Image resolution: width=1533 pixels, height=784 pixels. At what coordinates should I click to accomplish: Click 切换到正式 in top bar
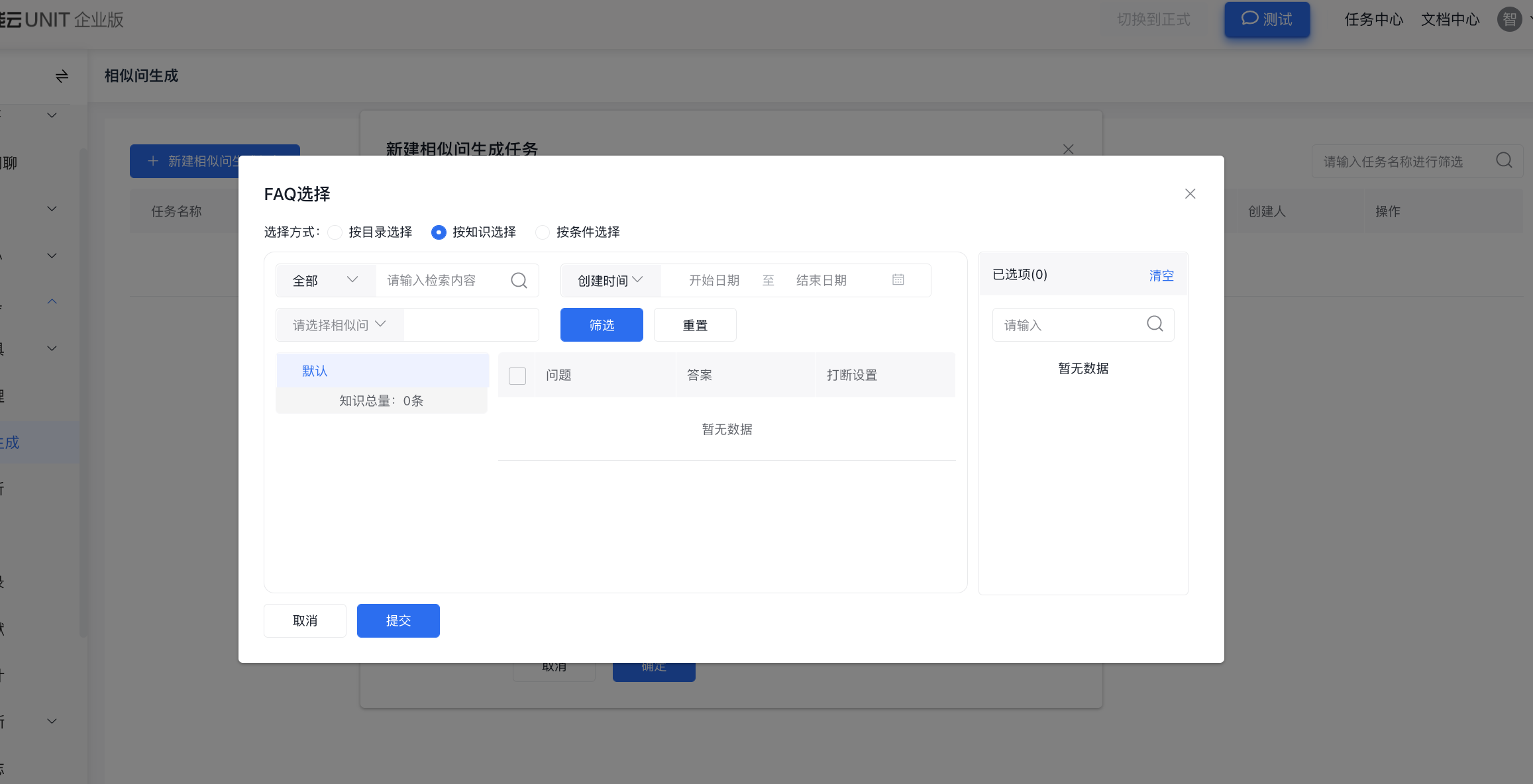(1153, 20)
